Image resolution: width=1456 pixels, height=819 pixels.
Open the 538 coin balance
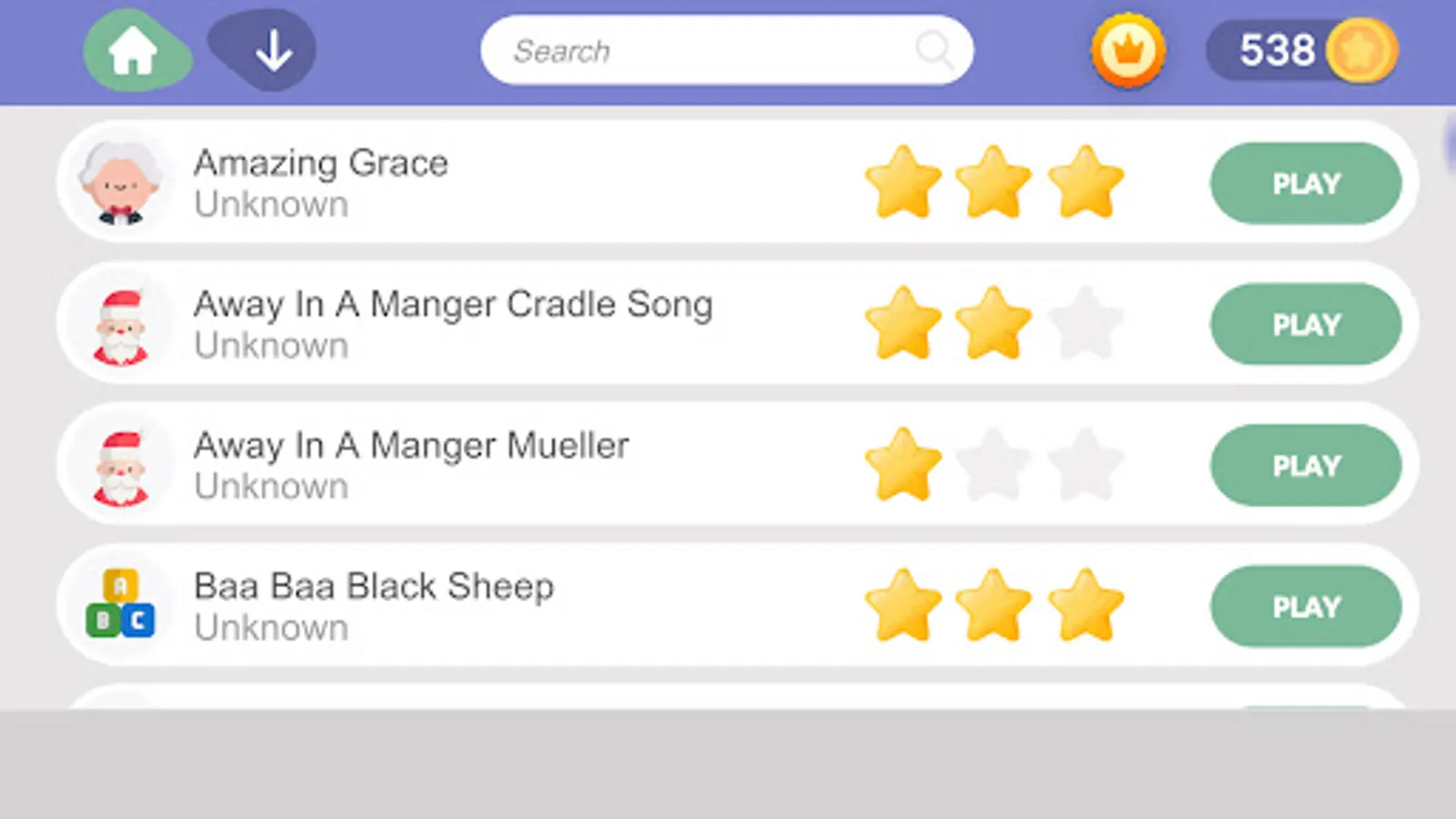tap(1277, 50)
